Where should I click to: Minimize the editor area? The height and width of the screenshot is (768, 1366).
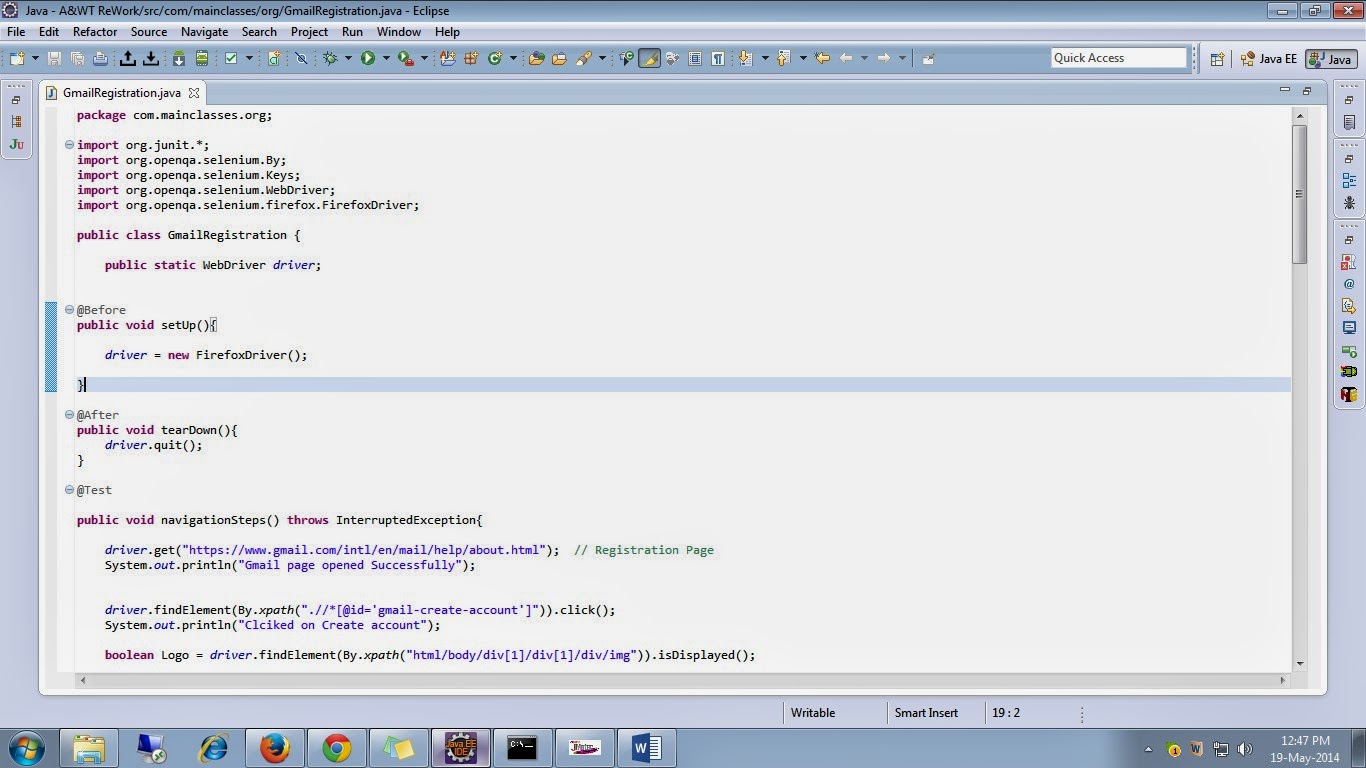tap(1285, 90)
